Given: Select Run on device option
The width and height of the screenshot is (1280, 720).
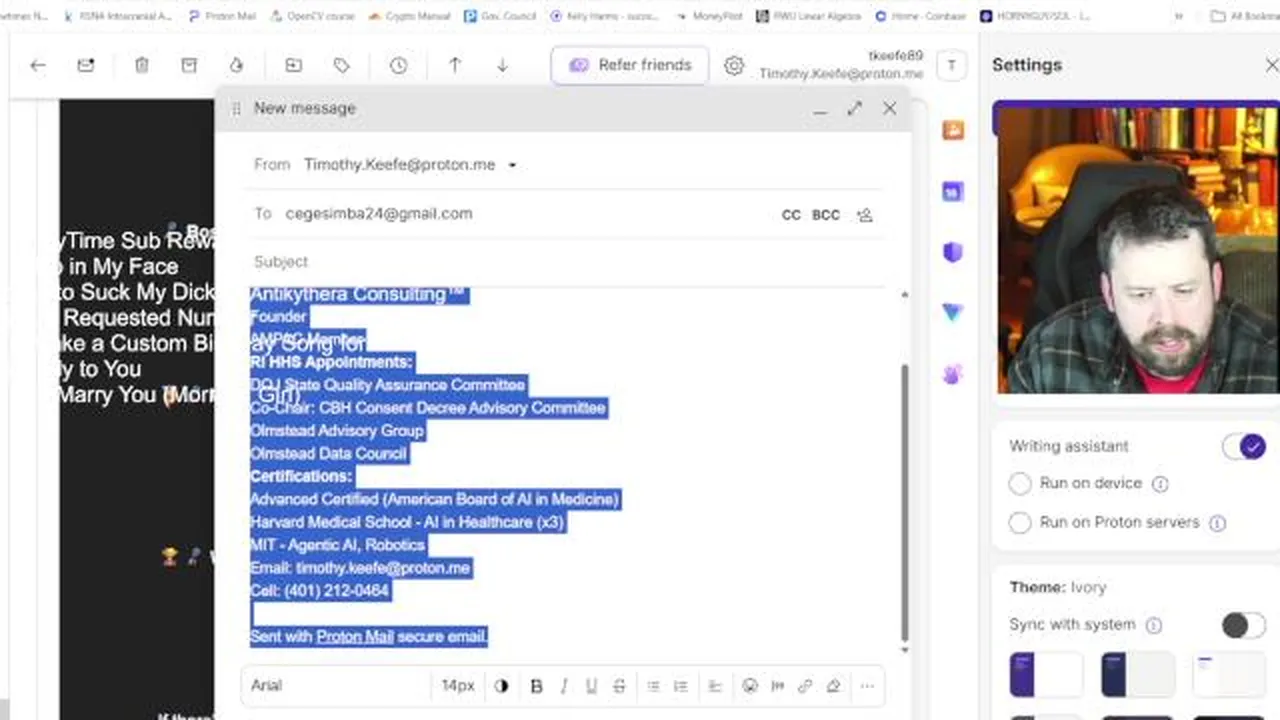Looking at the screenshot, I should pos(1019,484).
